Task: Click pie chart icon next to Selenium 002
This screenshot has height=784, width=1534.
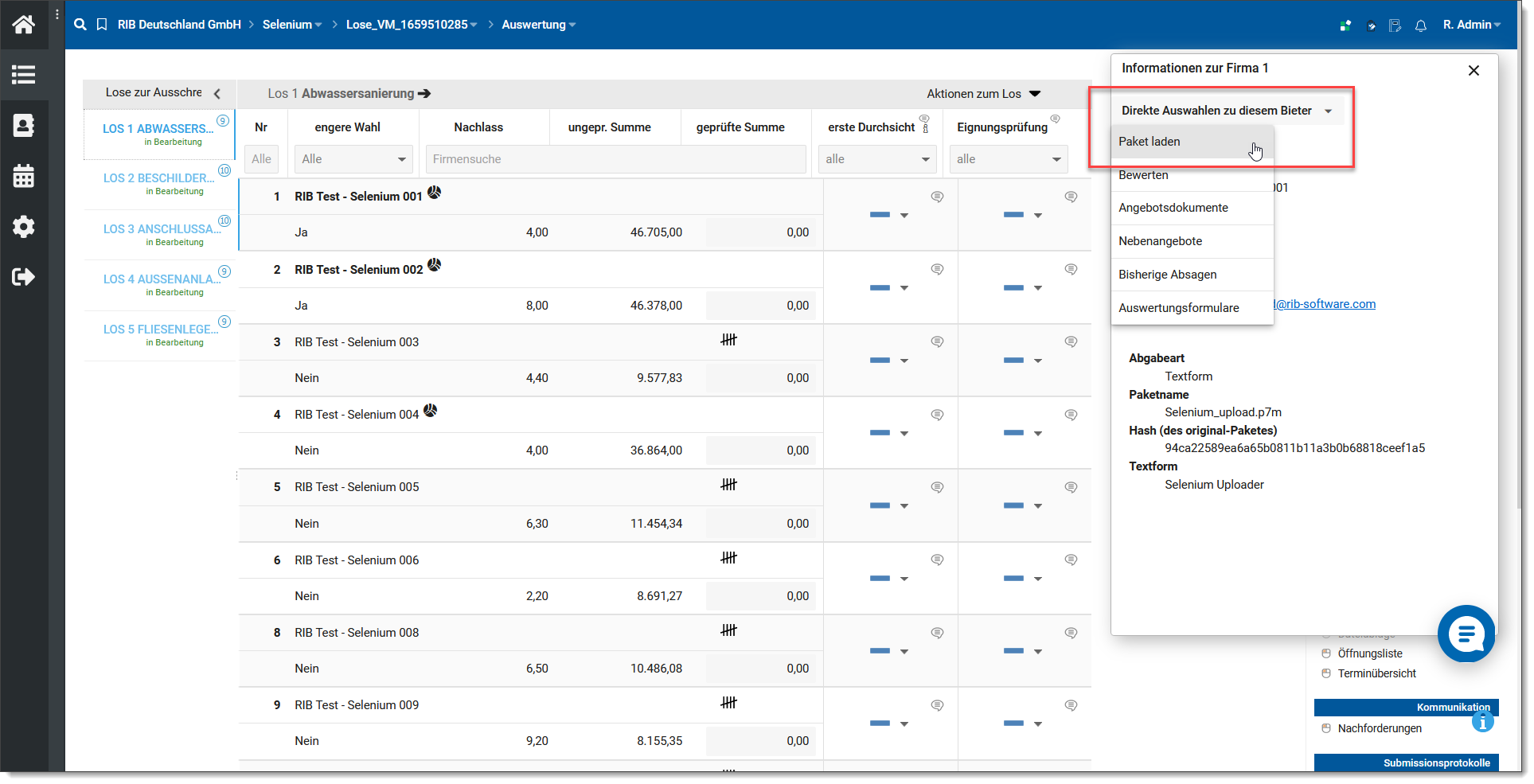Action: (434, 265)
